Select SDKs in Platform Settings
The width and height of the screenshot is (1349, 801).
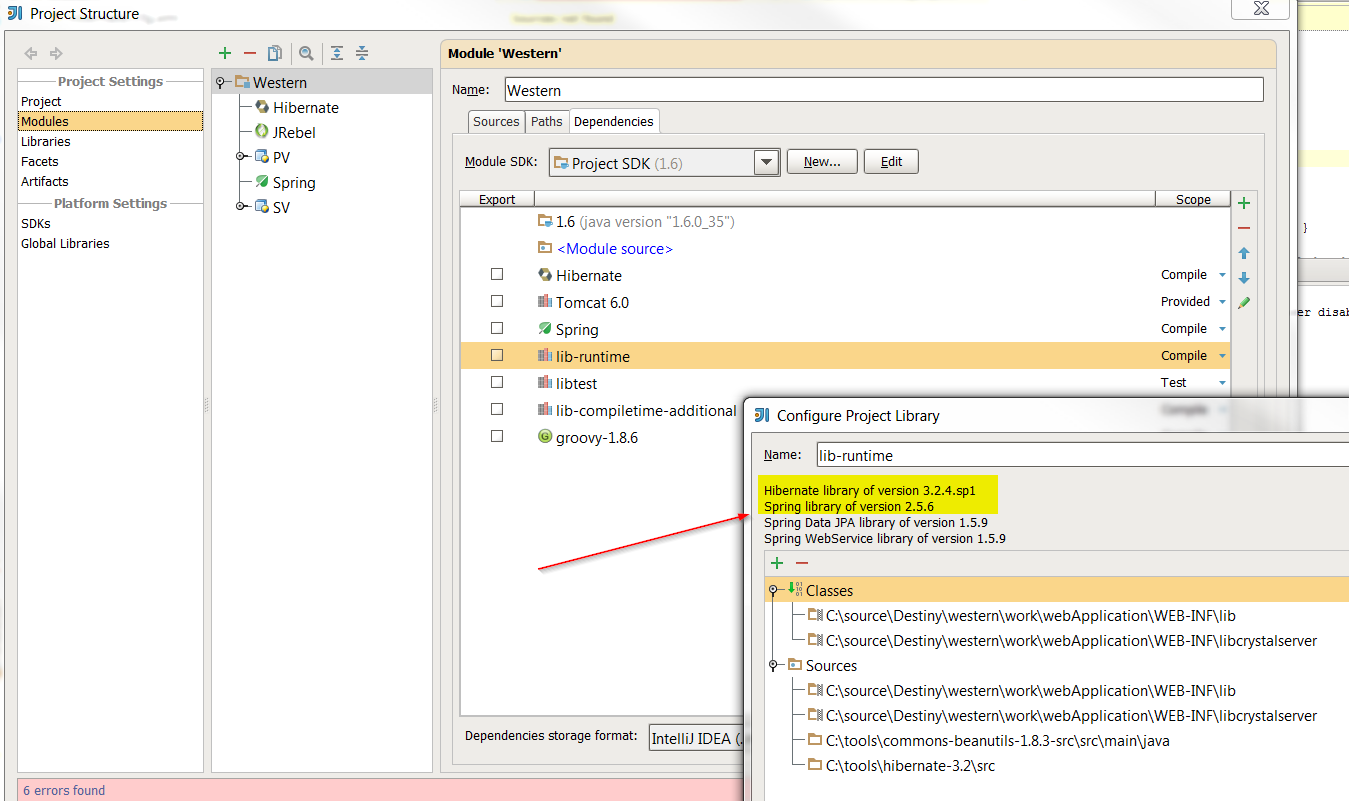coord(36,223)
